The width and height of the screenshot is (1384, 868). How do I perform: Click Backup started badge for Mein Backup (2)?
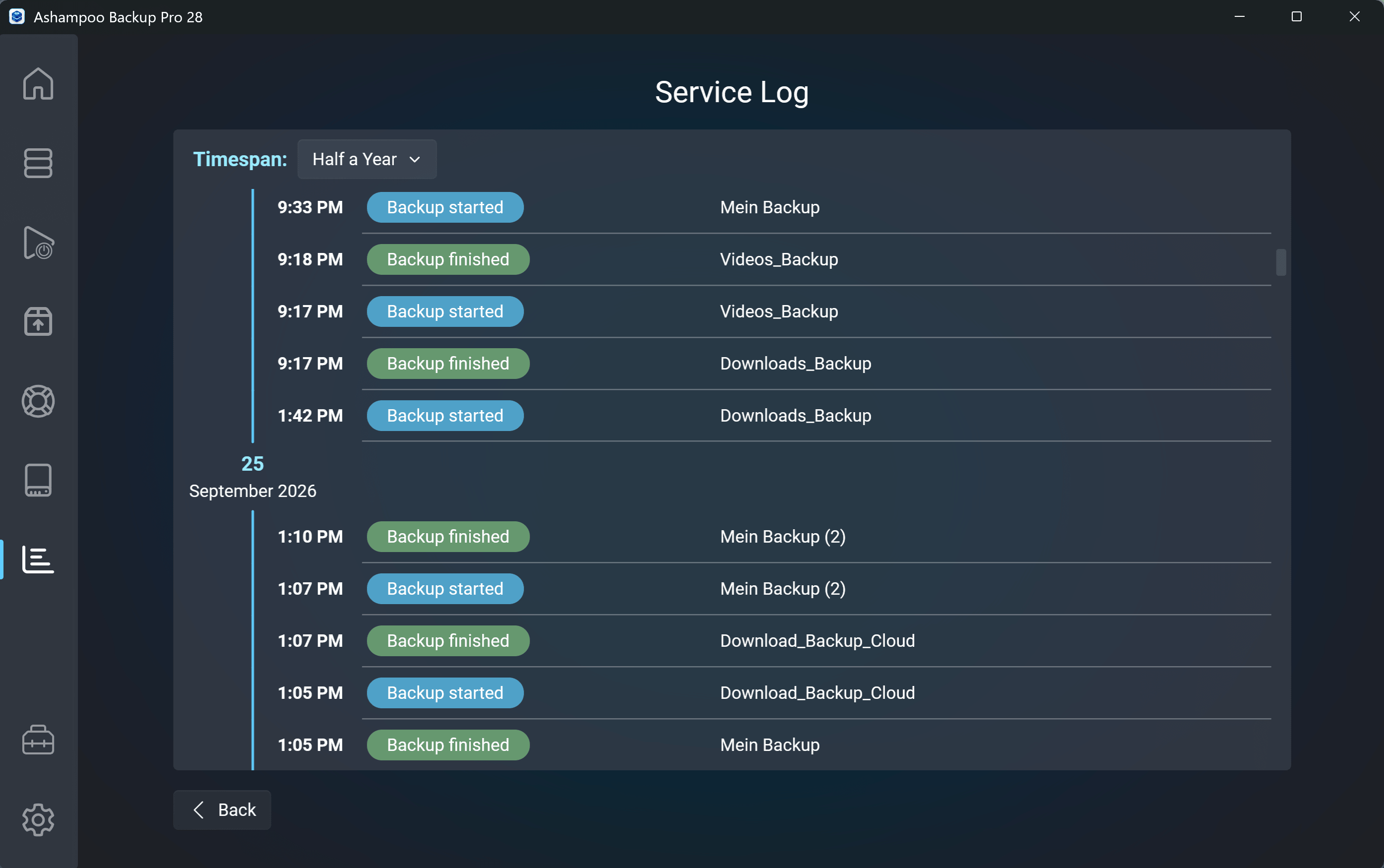445,588
